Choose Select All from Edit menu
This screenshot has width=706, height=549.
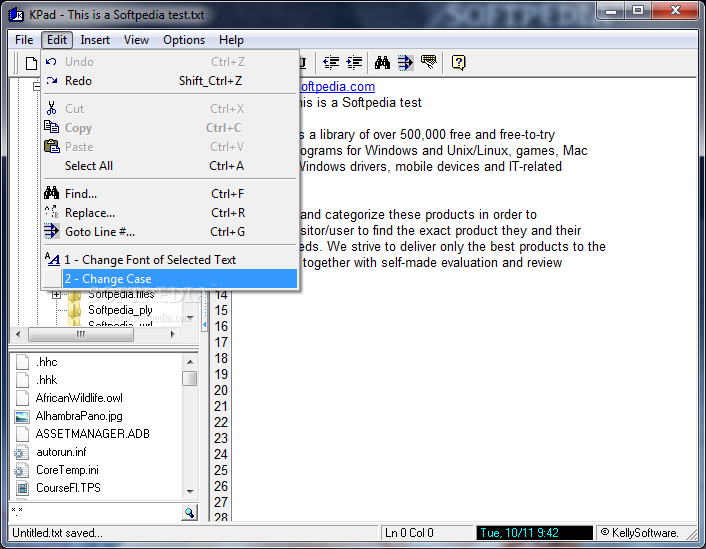pyautogui.click(x=170, y=166)
